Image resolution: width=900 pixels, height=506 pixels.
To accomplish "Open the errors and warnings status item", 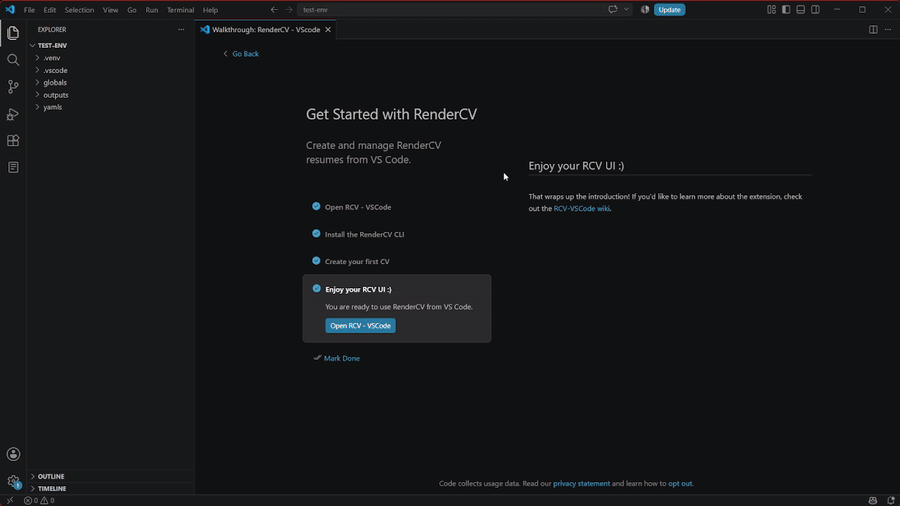I will pos(39,500).
